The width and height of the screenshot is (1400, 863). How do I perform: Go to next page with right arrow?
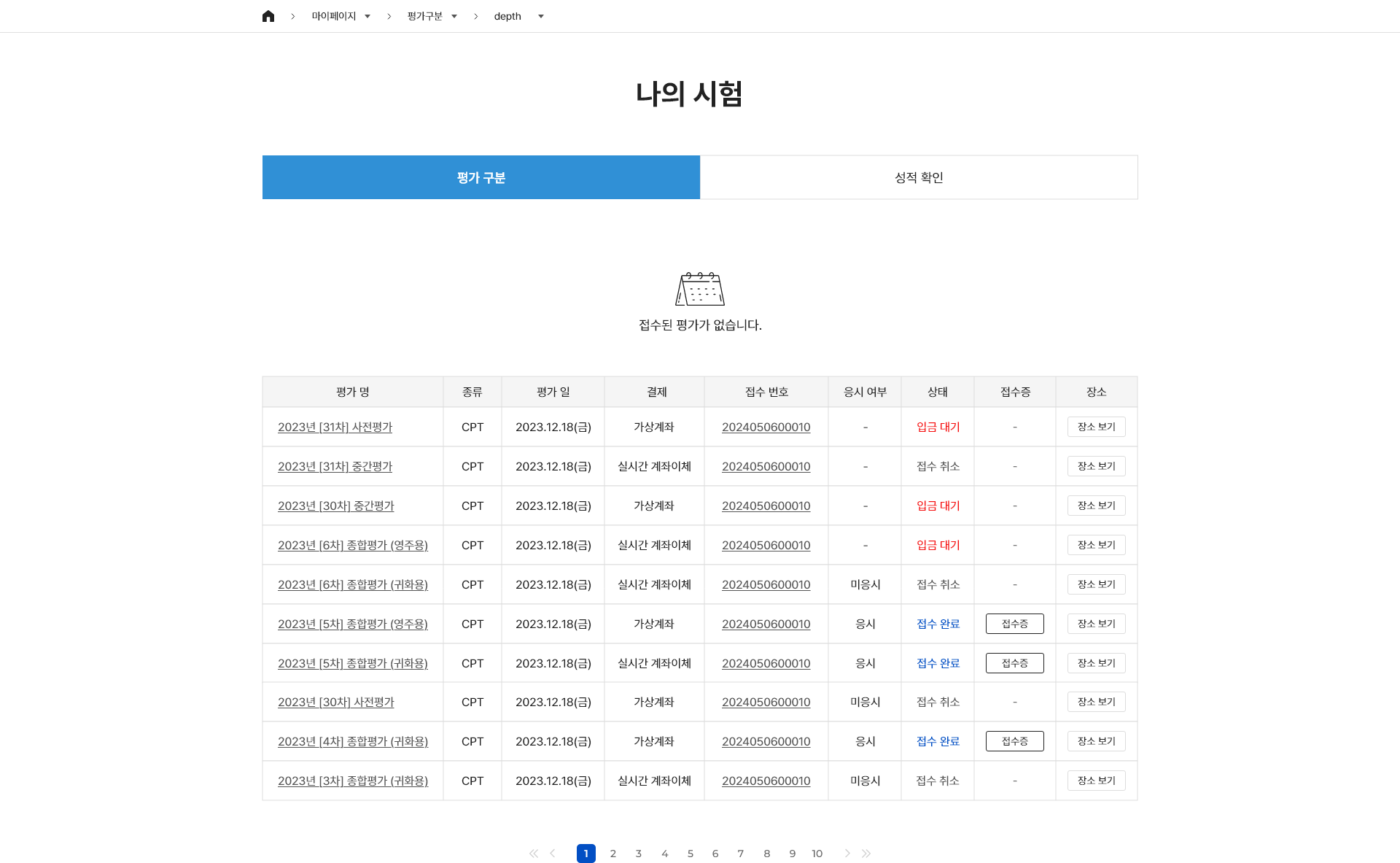click(847, 854)
